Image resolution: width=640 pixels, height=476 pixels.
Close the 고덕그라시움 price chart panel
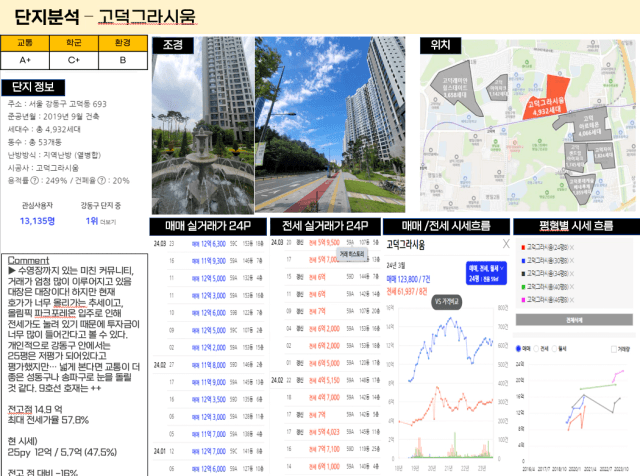click(x=506, y=244)
